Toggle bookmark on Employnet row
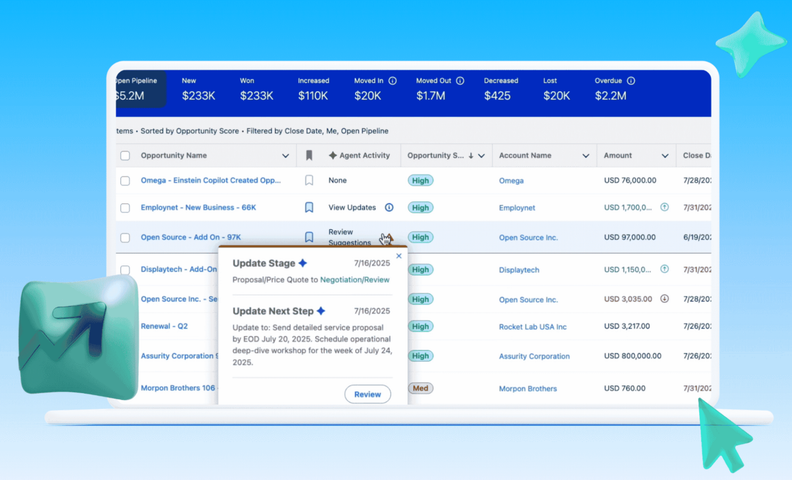 (x=309, y=208)
